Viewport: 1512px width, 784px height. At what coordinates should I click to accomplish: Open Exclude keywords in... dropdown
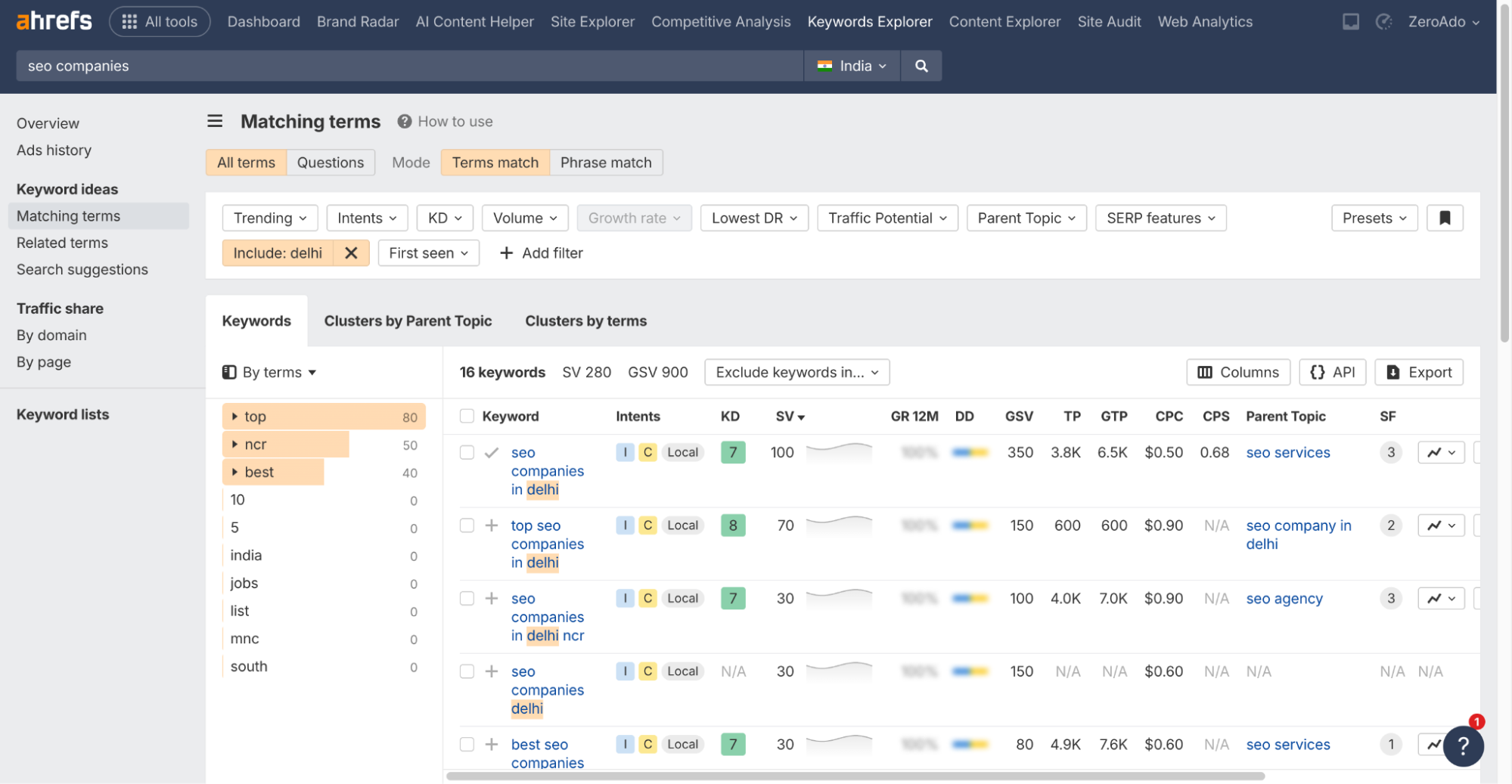796,373
